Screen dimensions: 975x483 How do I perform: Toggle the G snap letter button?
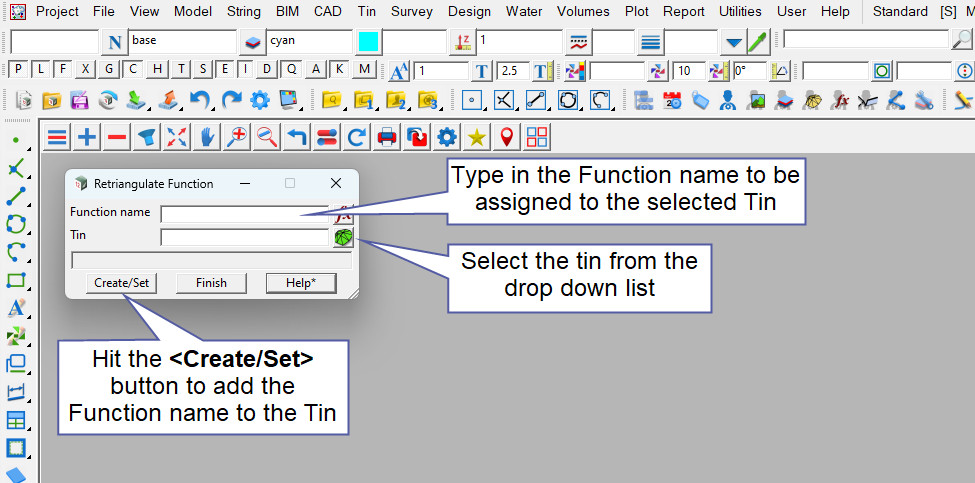point(107,69)
